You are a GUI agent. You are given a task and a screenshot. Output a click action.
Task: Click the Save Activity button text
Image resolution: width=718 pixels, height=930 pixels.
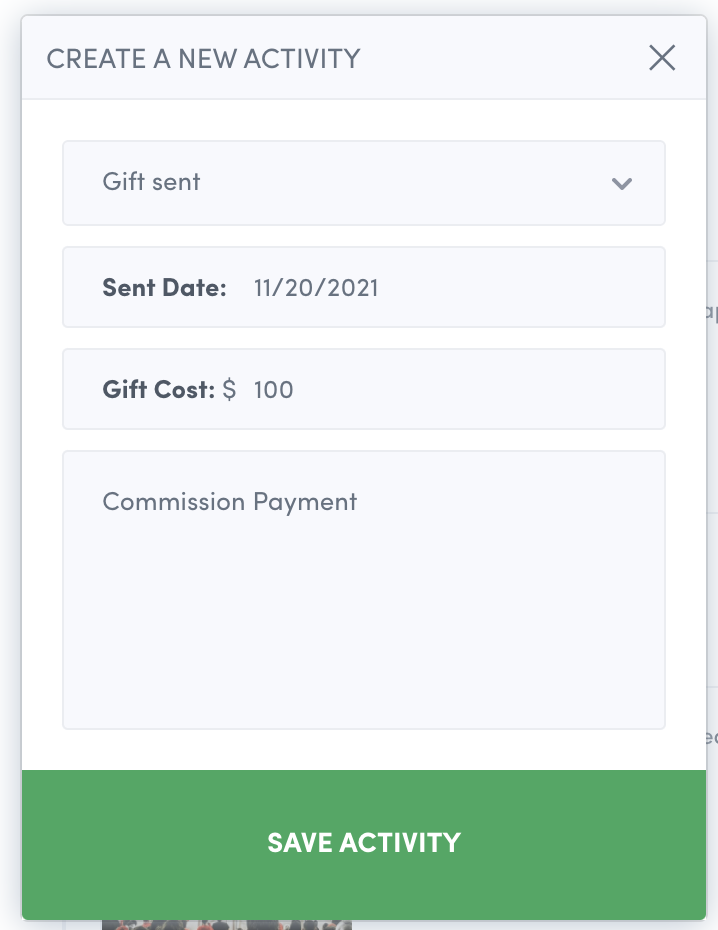[363, 843]
